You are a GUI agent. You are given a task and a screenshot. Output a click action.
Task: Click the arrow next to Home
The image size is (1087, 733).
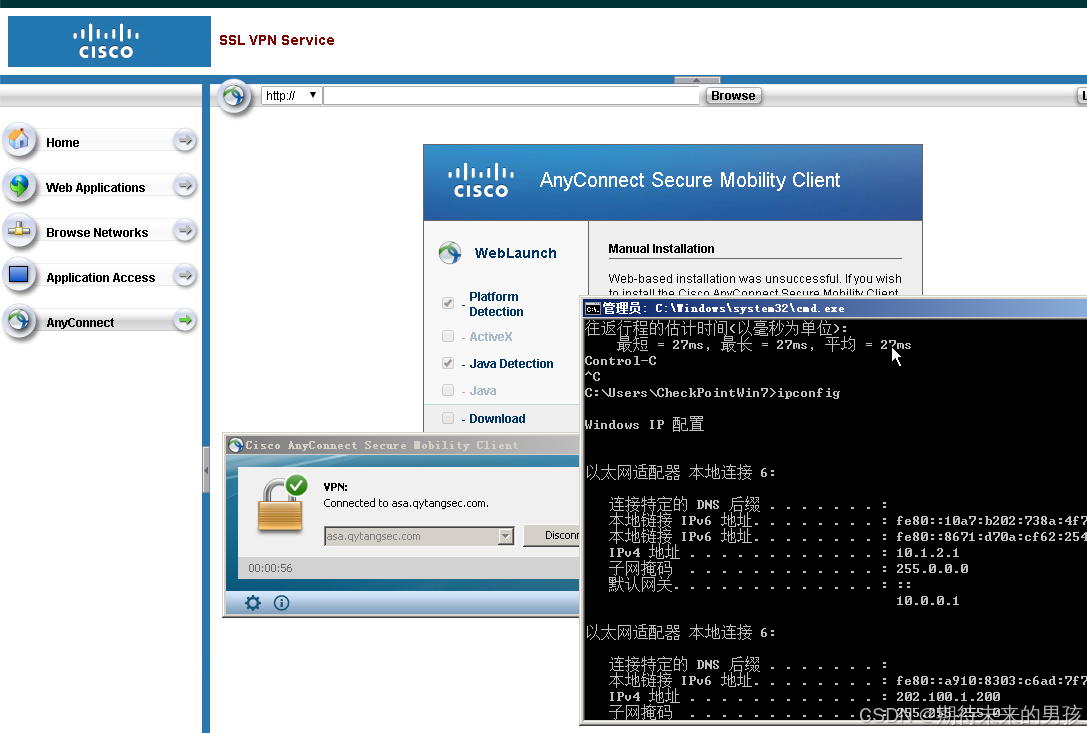click(184, 141)
